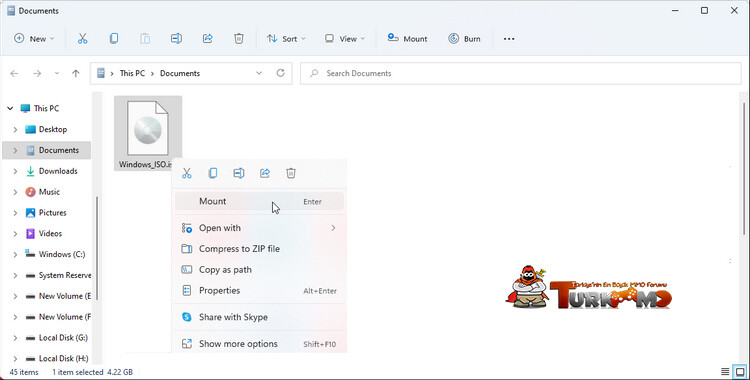
Task: Open the Sort dropdown menu
Action: click(286, 39)
